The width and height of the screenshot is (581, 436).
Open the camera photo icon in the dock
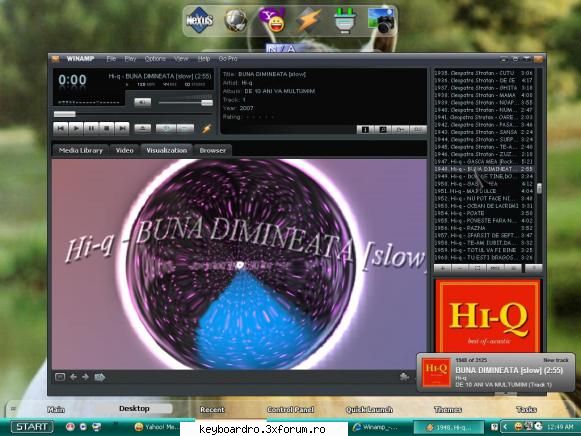381,20
